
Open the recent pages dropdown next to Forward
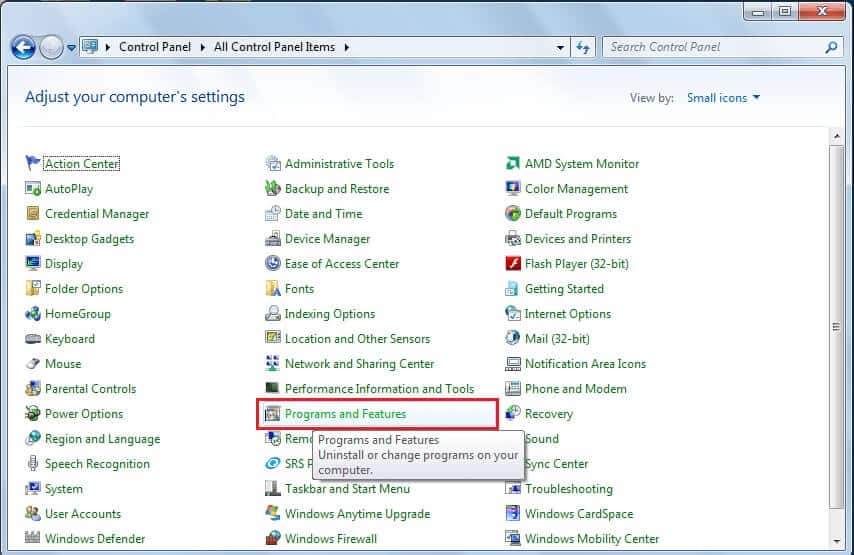(x=71, y=48)
